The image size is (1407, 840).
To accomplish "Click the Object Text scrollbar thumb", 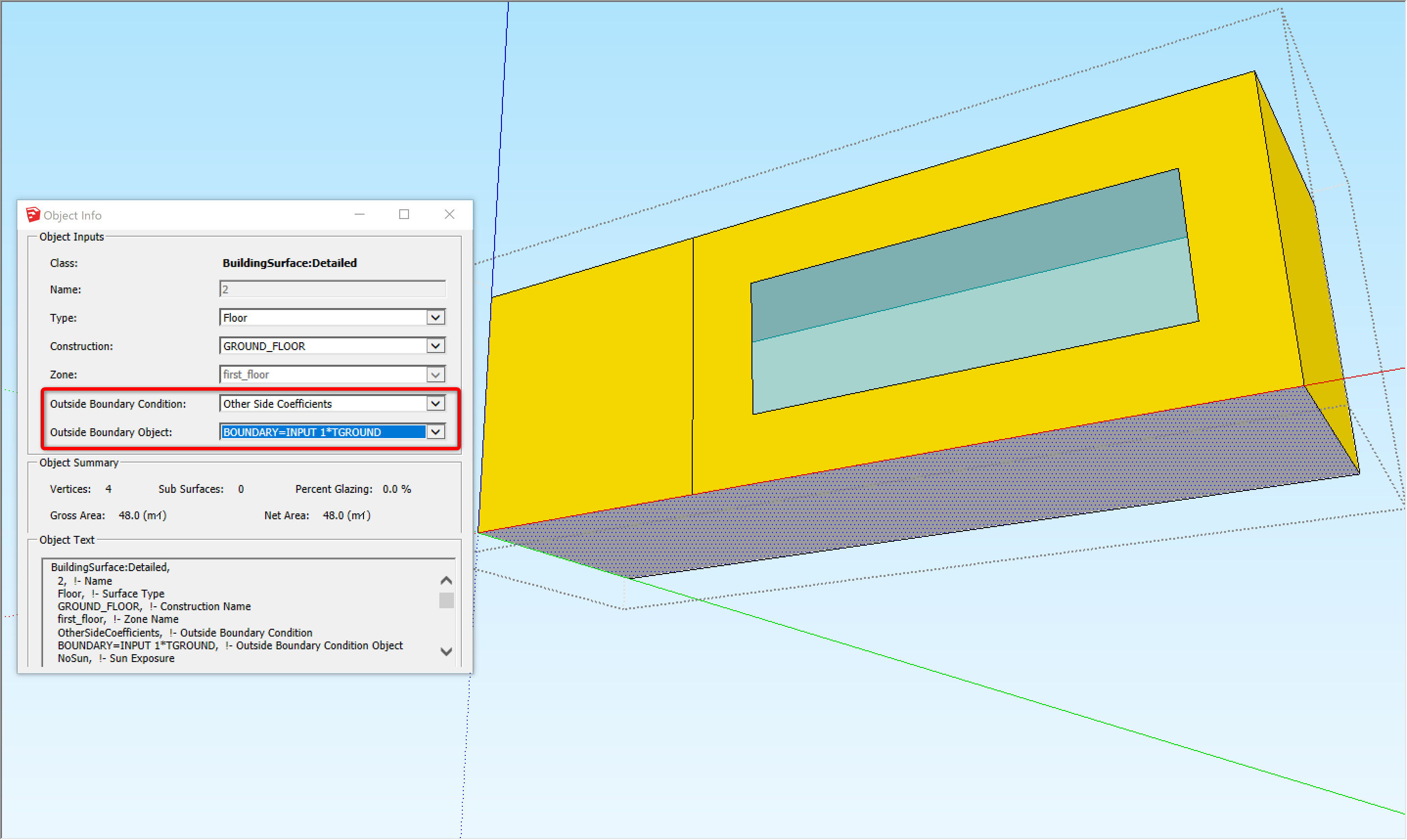I will point(447,600).
